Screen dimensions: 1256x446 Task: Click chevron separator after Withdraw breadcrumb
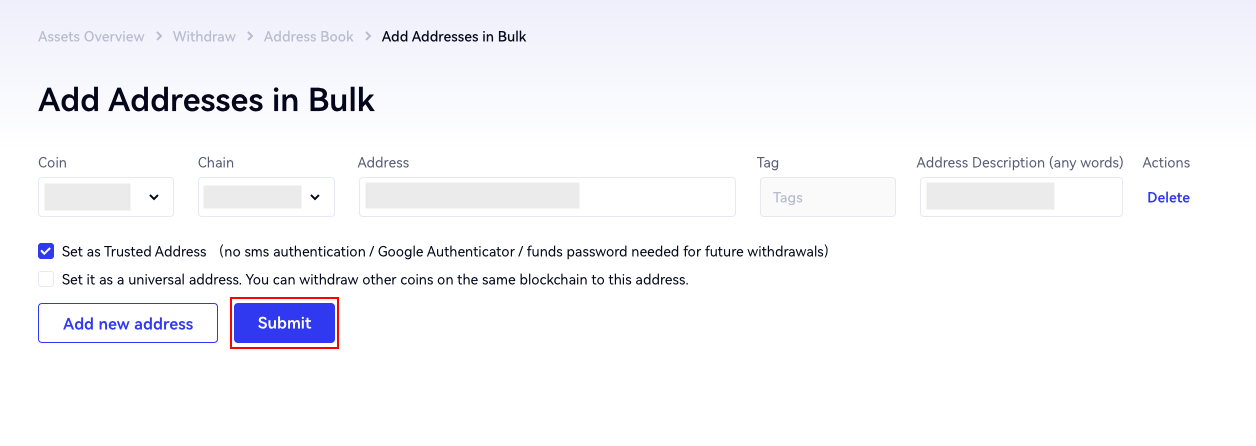click(x=250, y=37)
